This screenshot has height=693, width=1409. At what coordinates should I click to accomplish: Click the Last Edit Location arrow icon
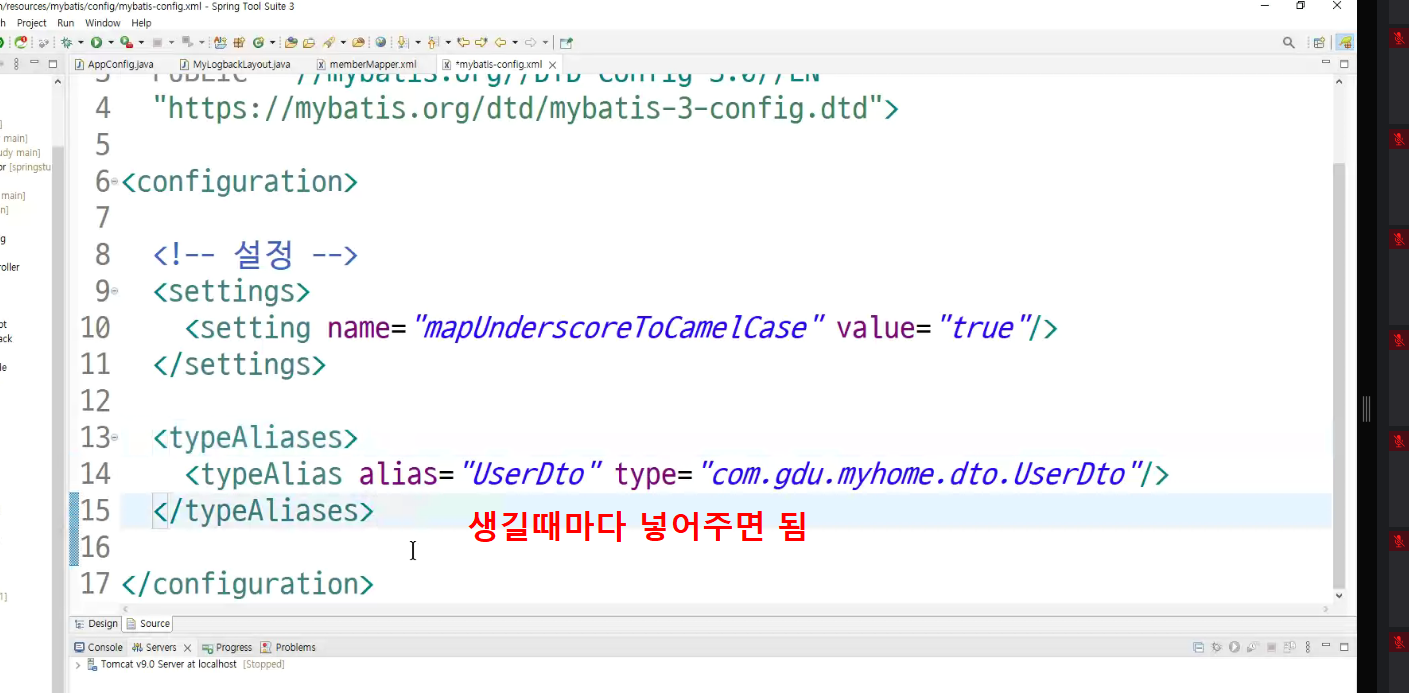(463, 42)
